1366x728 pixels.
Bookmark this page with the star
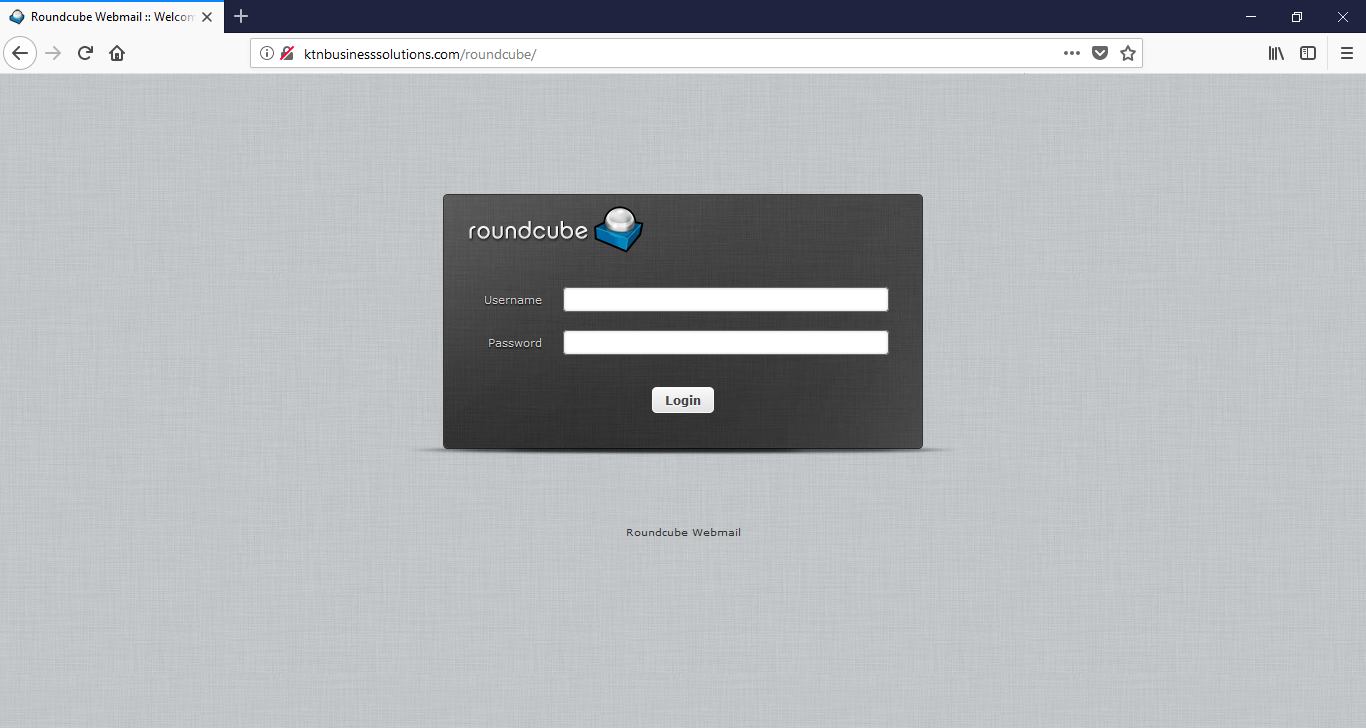click(x=1128, y=54)
